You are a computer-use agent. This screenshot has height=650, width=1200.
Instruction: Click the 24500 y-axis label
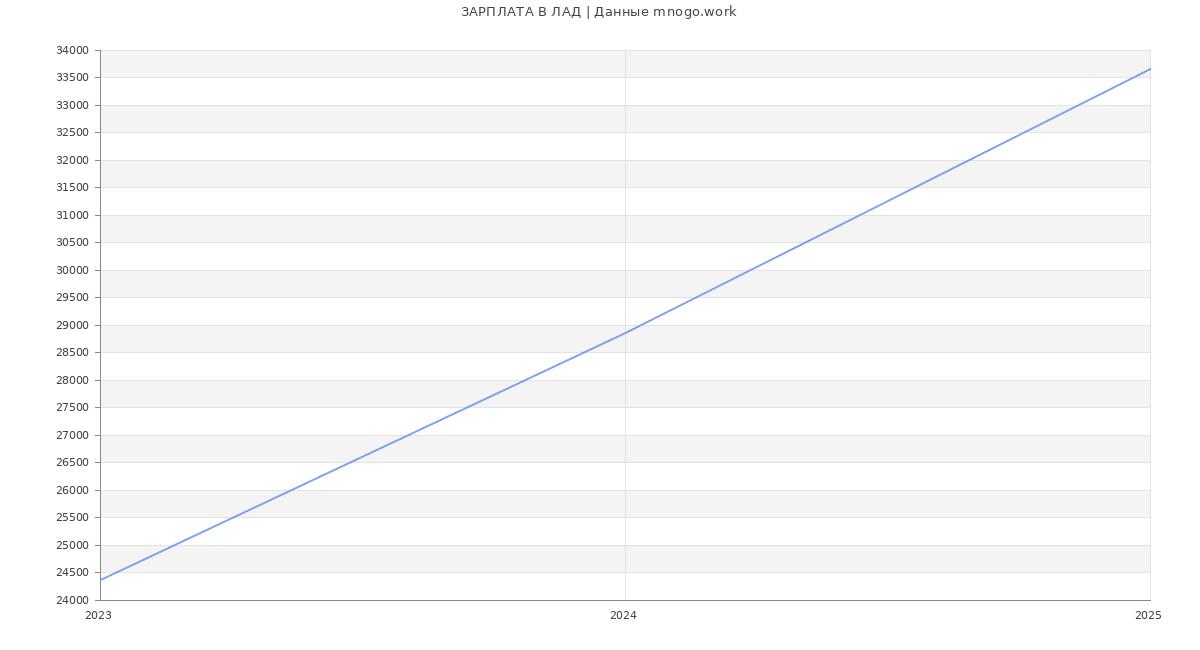(72, 573)
